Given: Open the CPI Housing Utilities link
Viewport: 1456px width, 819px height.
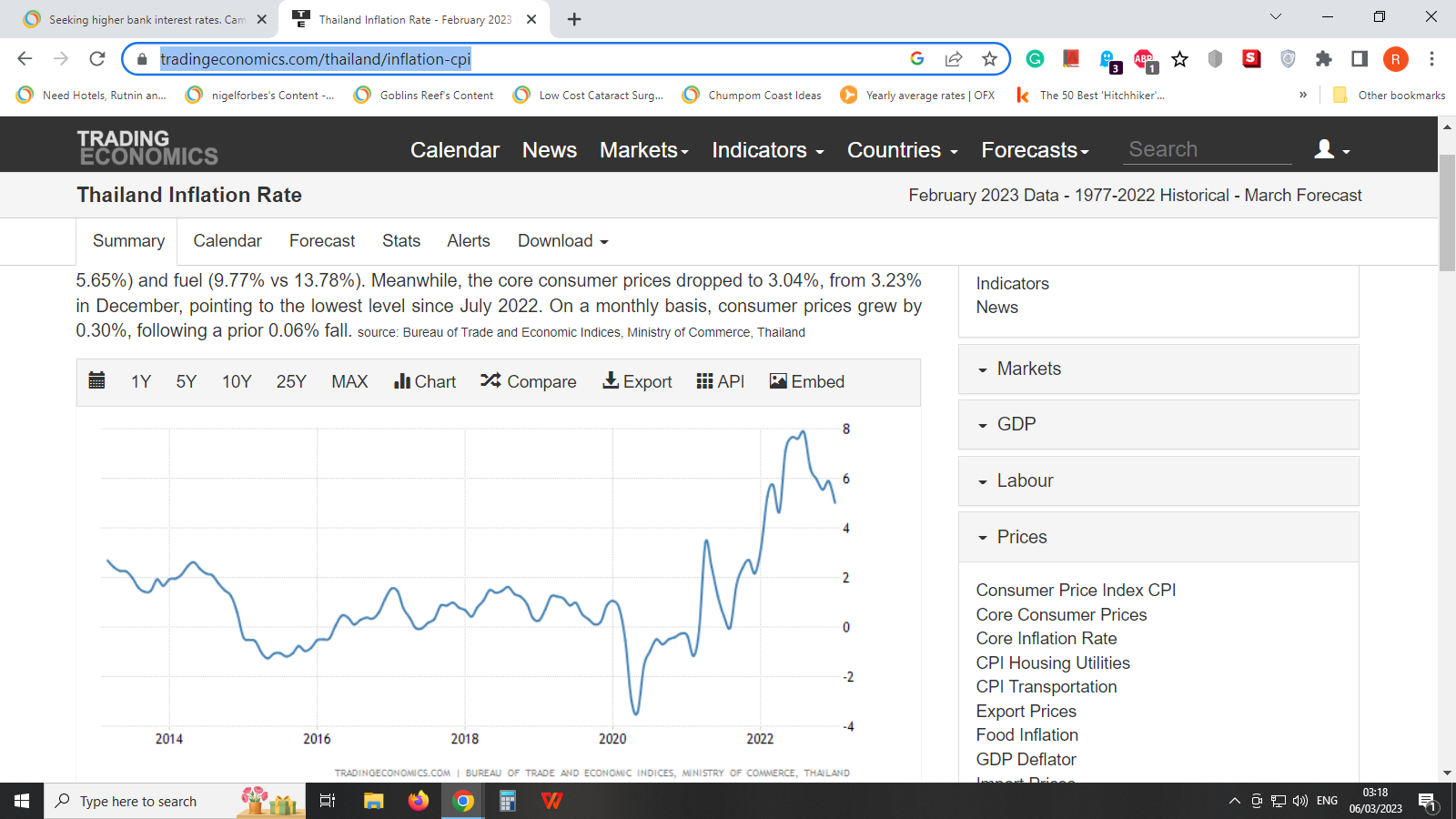Looking at the screenshot, I should pos(1053,662).
